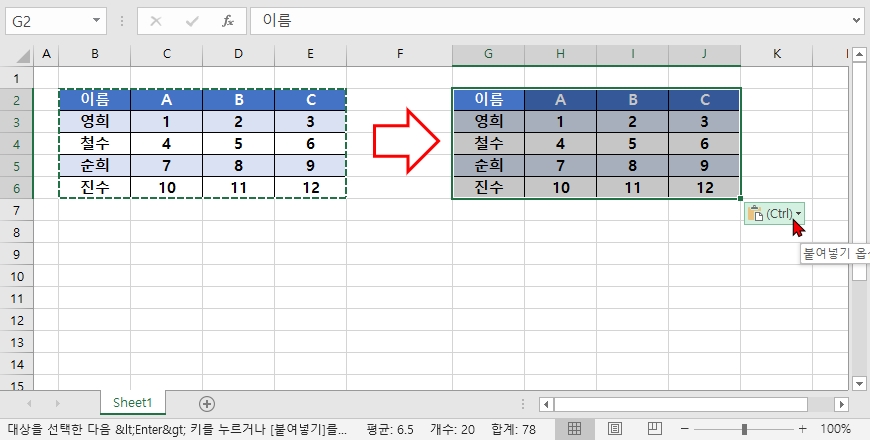Click cell D4 containing 5

pos(238,144)
